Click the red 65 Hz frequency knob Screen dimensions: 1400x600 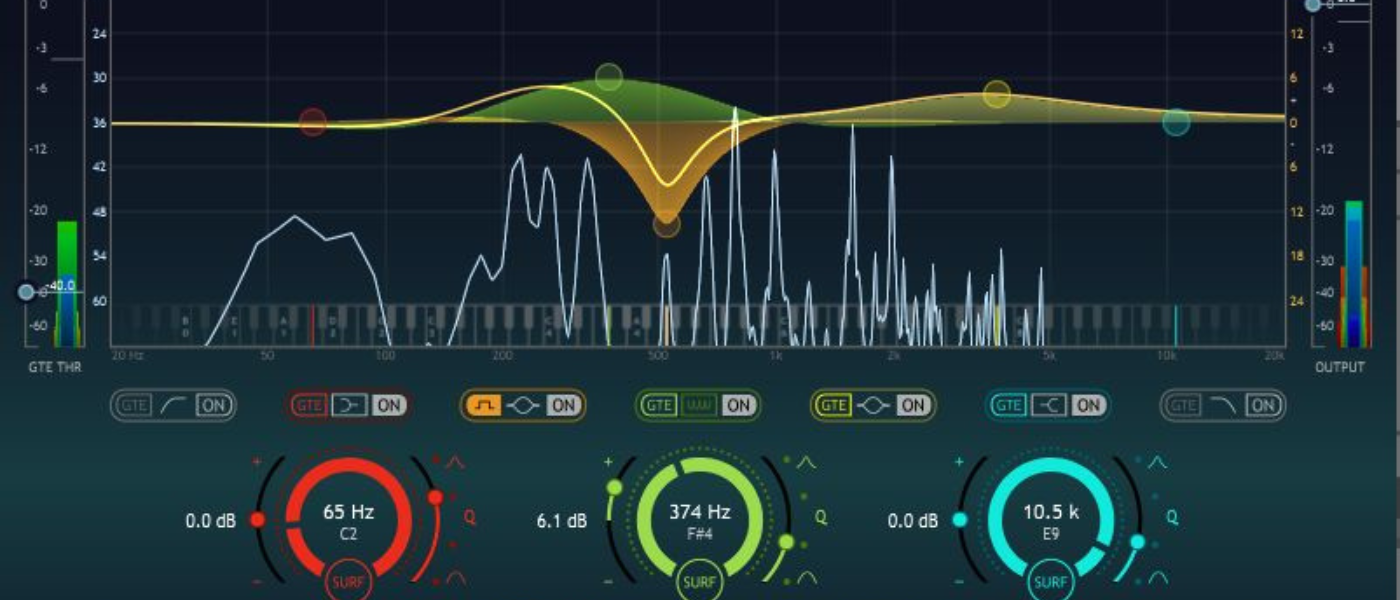(349, 520)
